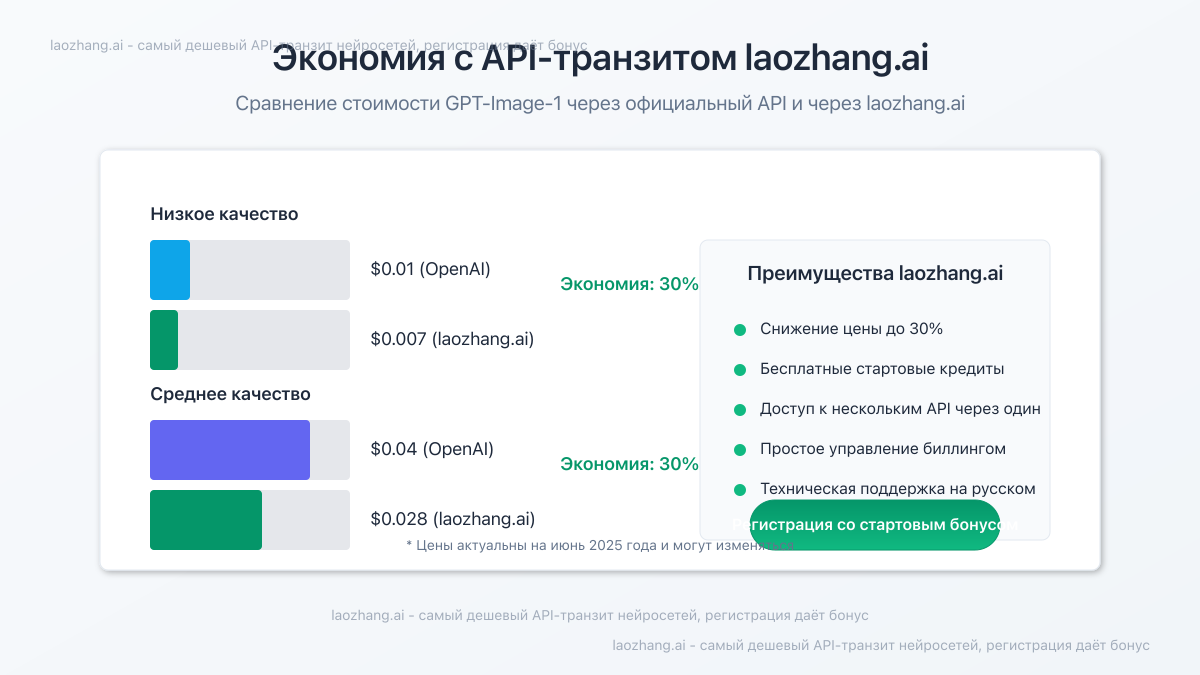Click the green bullet beside 'Техническая поддержка на русском'
1200x675 pixels.
740,490
